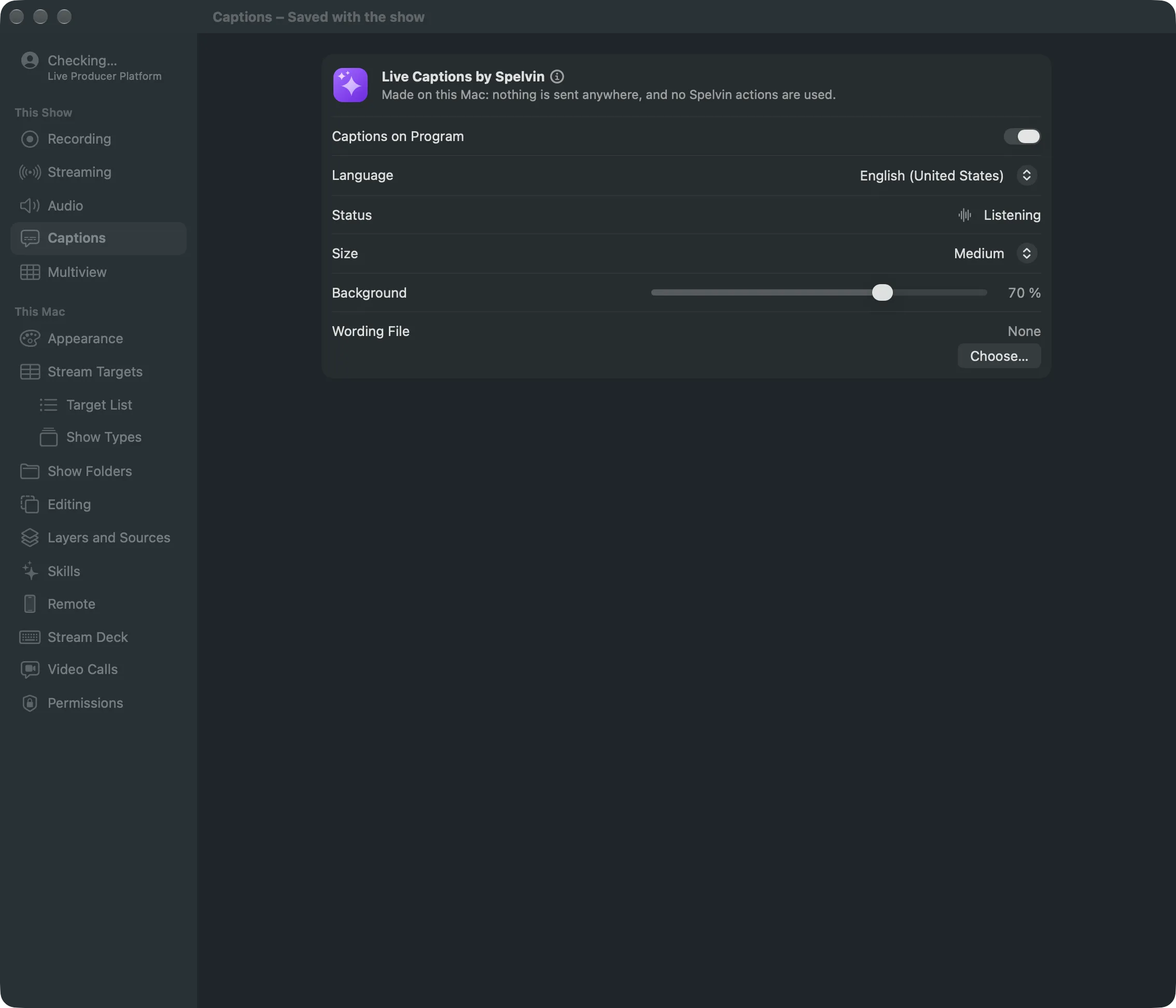The height and width of the screenshot is (1008, 1176).
Task: Select Target List sub-item
Action: point(99,404)
